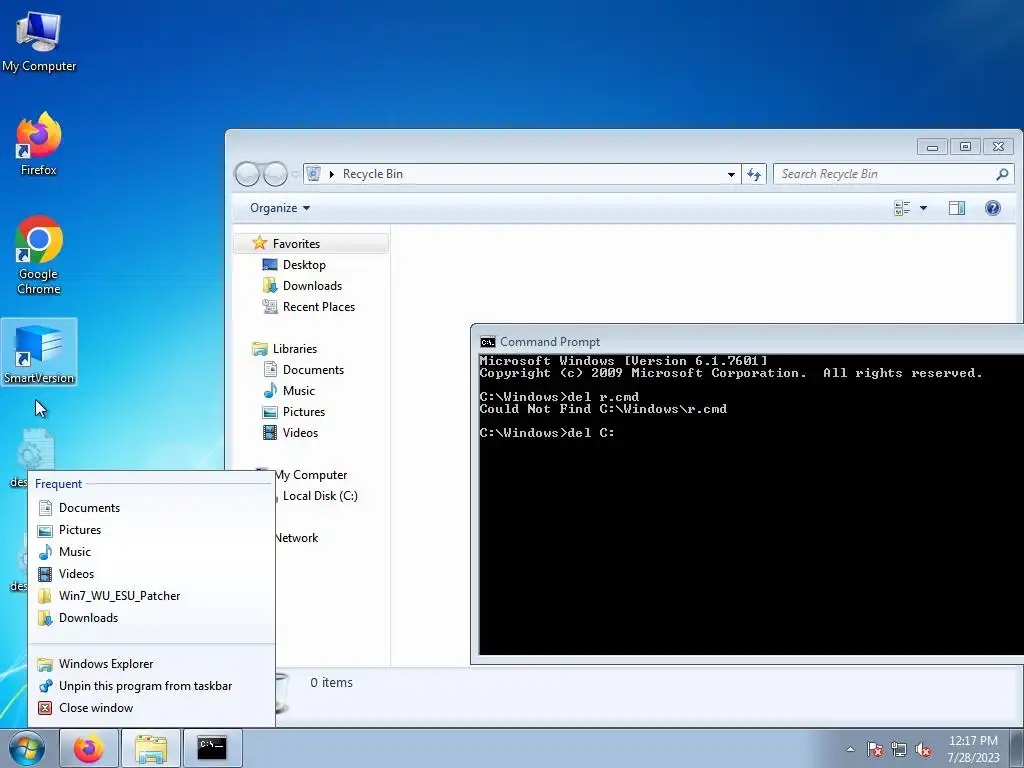The width and height of the screenshot is (1024, 768).
Task: Select Network in the navigation pane
Action: click(x=296, y=537)
